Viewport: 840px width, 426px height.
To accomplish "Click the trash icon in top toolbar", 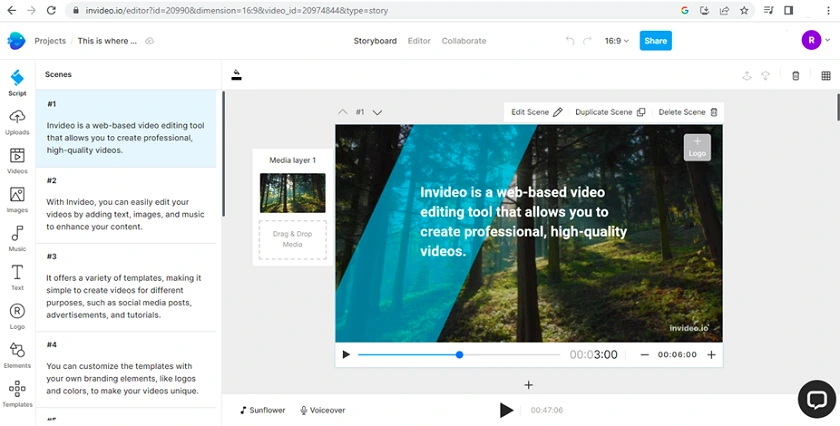I will [796, 76].
